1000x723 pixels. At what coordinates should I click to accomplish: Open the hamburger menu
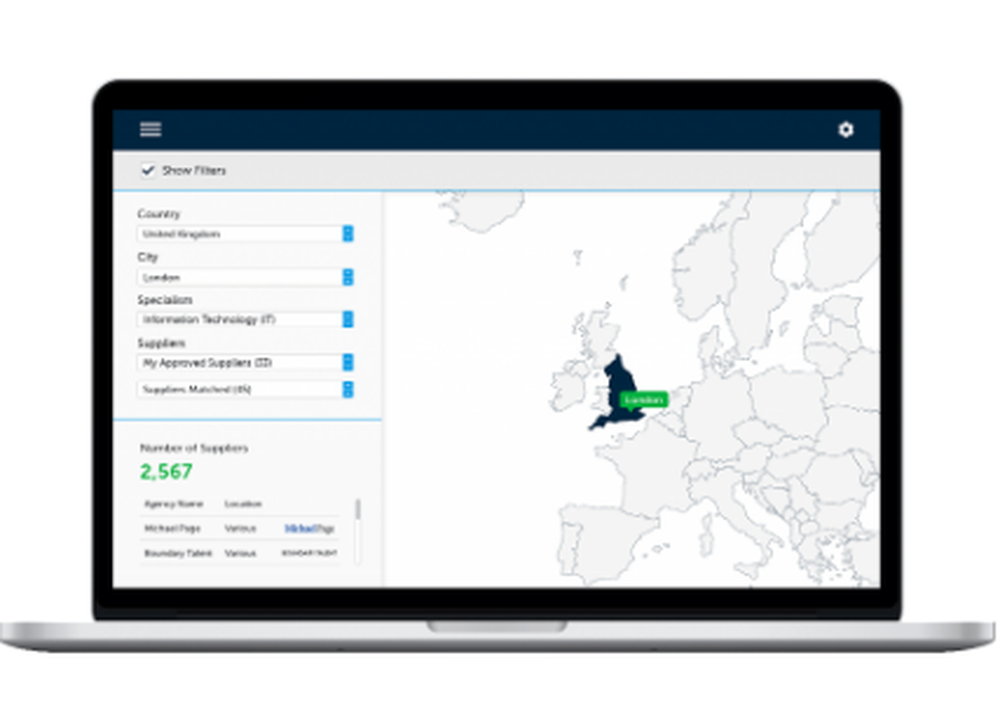(151, 129)
